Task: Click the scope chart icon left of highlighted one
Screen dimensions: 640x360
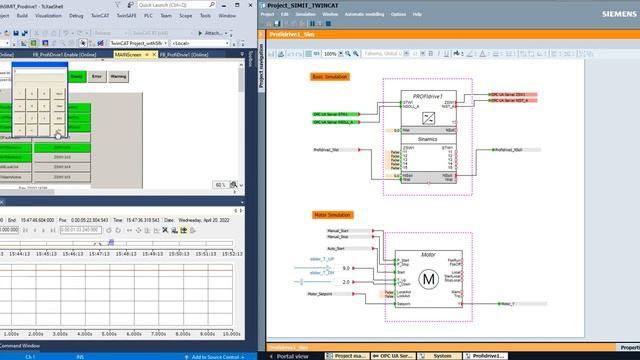Action: point(174,230)
